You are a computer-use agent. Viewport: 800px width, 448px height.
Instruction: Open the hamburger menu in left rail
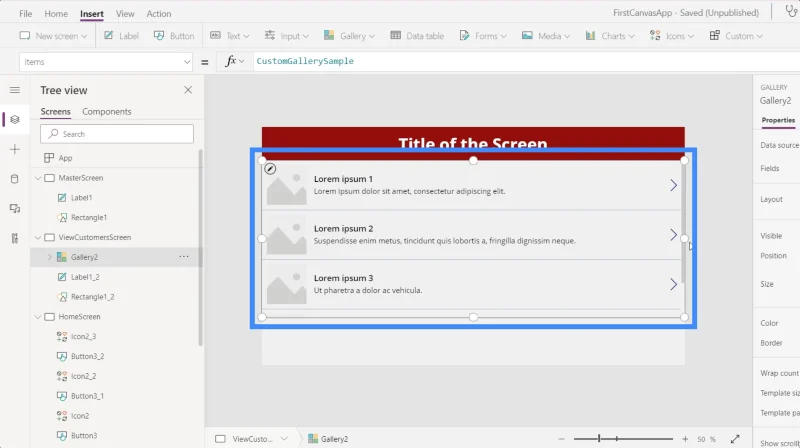(x=15, y=90)
